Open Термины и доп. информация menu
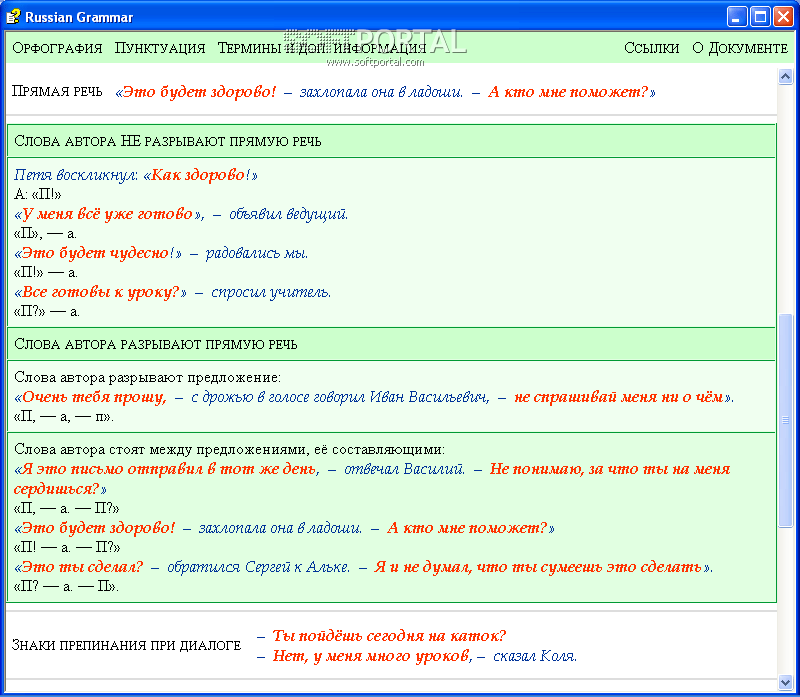800x697 pixels. tap(321, 48)
